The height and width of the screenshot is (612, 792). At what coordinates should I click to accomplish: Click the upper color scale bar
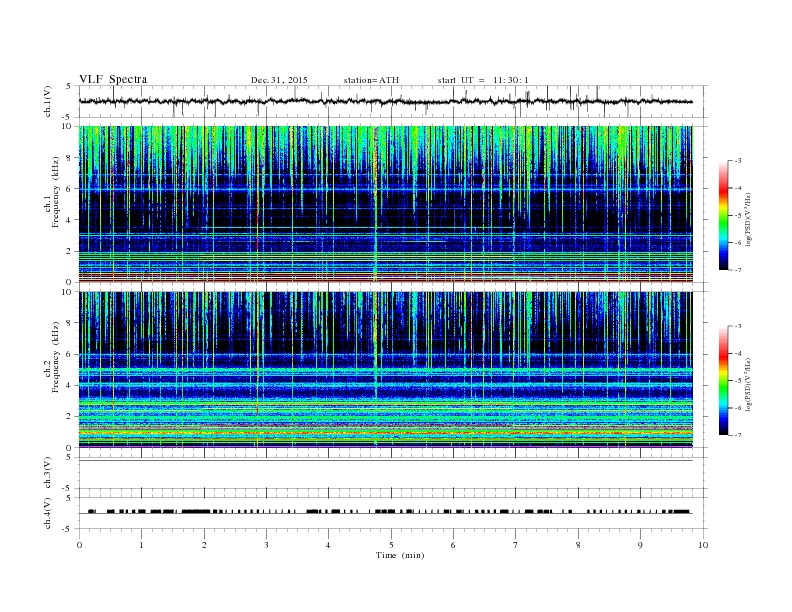(x=723, y=215)
